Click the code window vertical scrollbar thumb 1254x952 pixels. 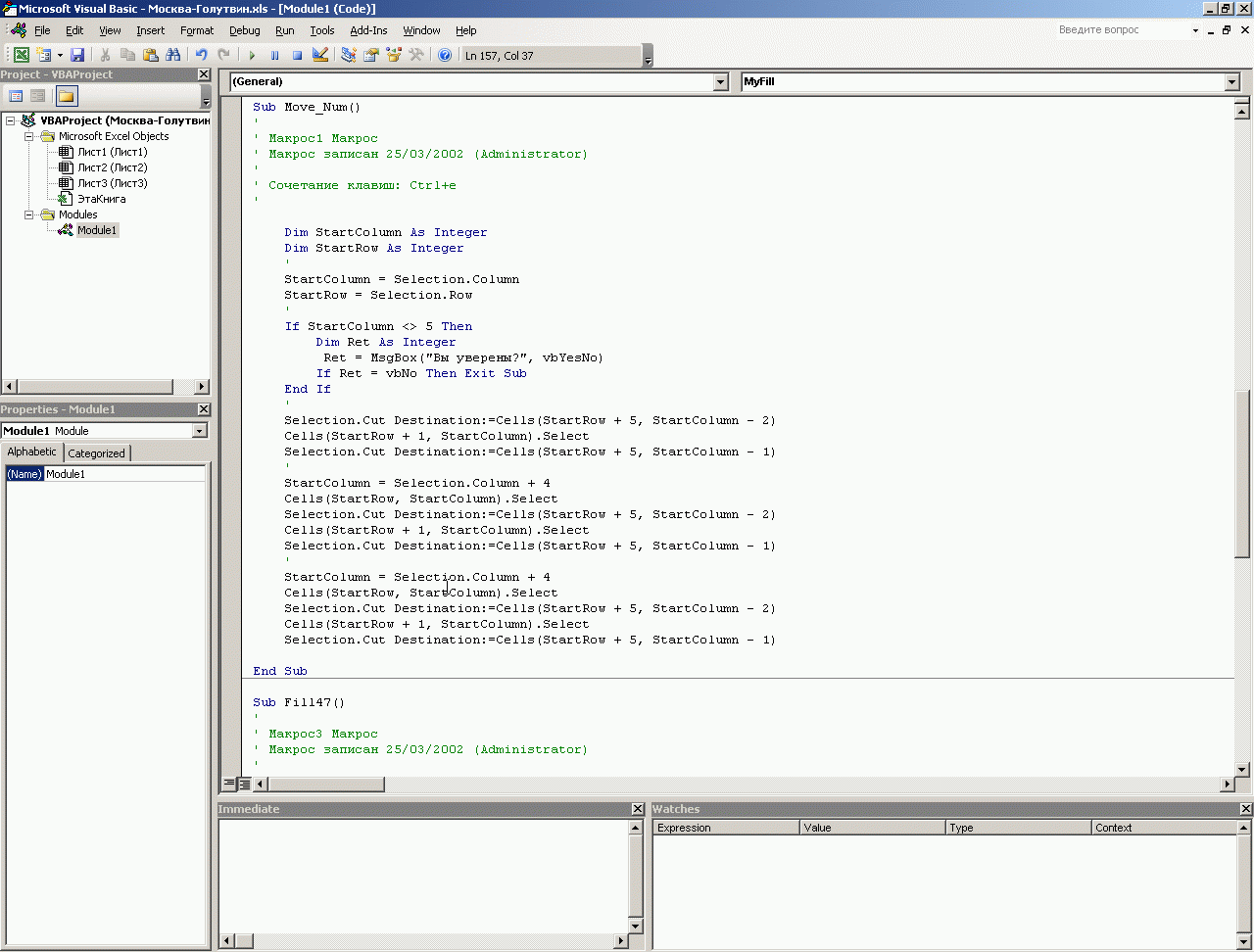point(1242,473)
